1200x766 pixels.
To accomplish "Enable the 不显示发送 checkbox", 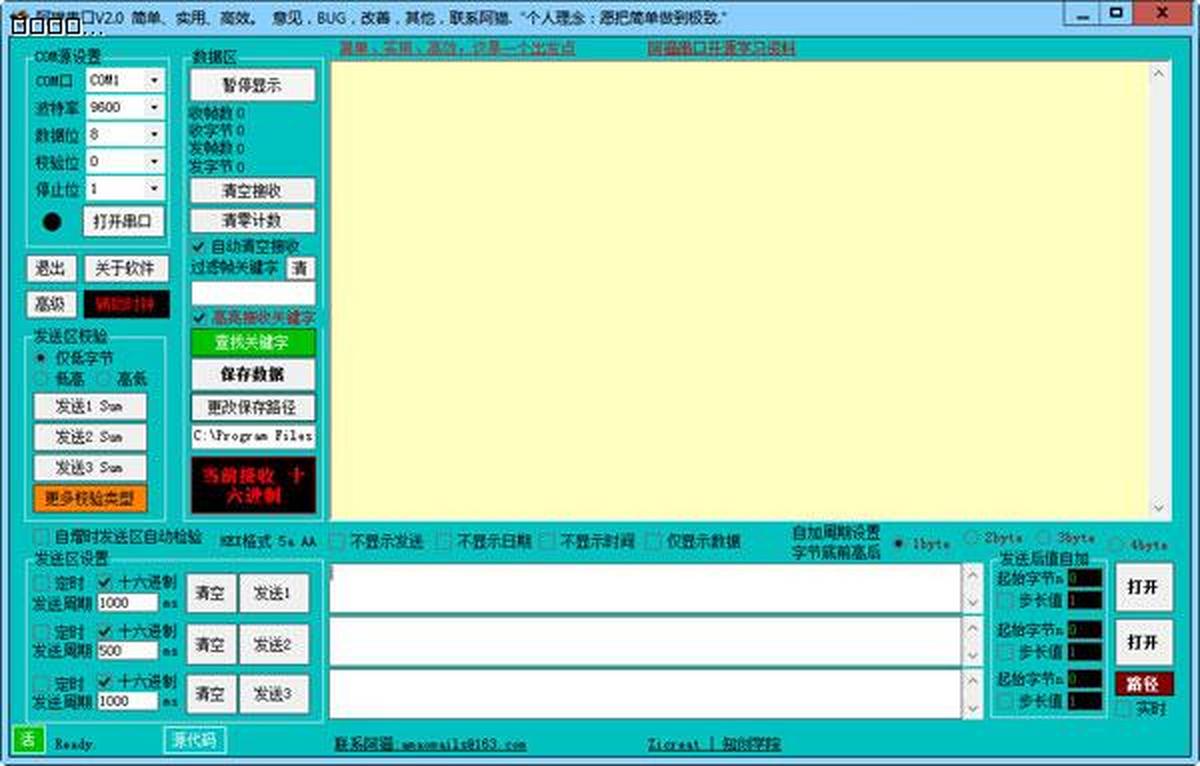I will click(338, 541).
